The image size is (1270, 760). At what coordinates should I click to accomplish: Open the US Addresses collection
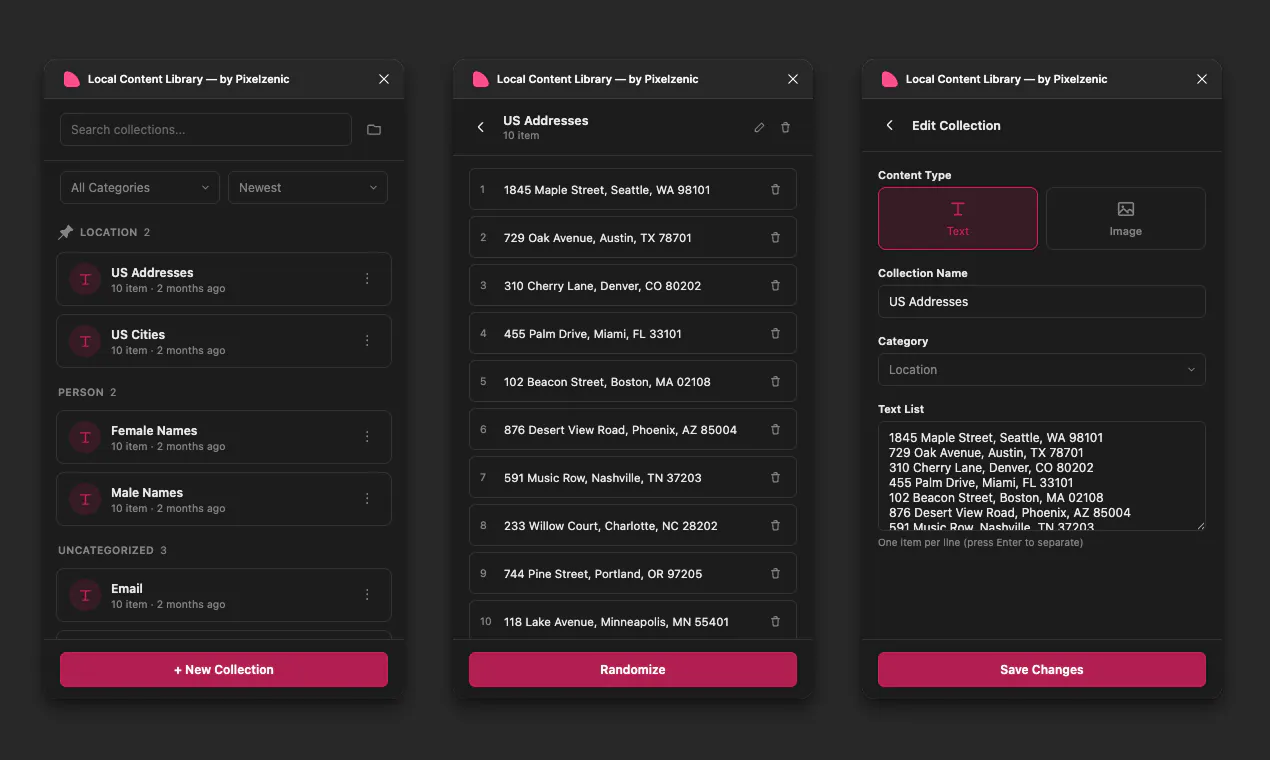pos(224,279)
